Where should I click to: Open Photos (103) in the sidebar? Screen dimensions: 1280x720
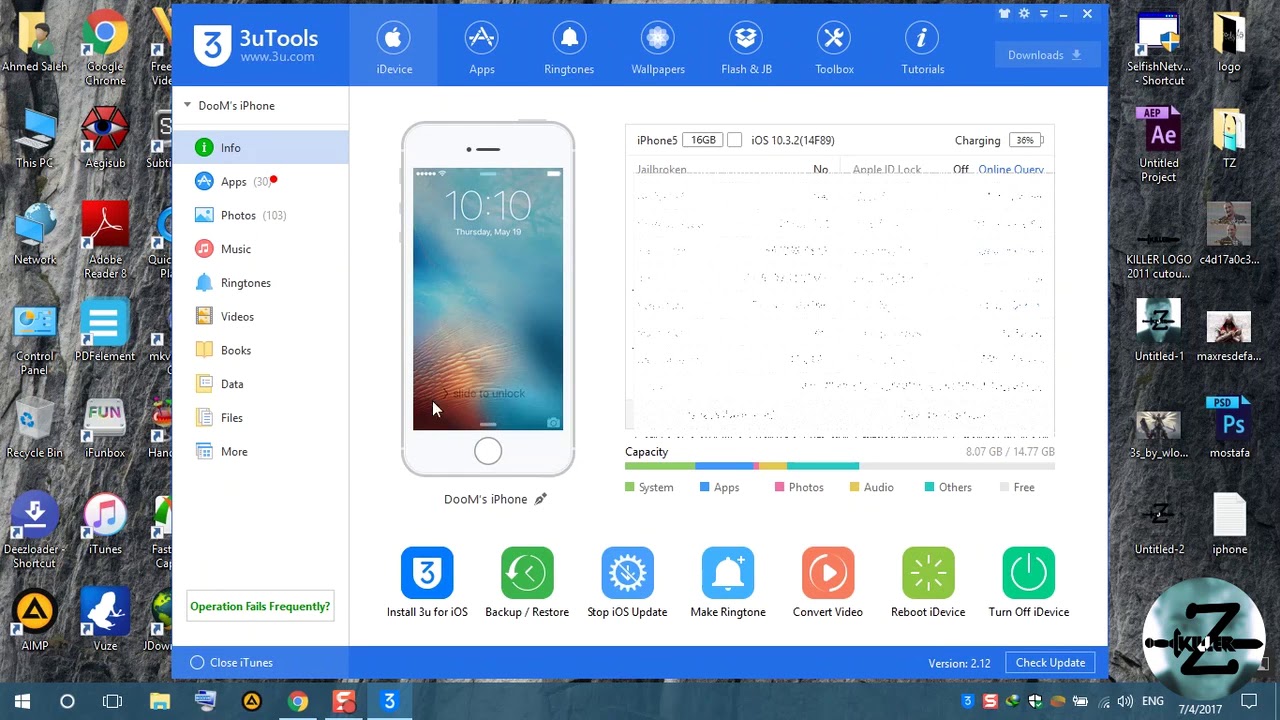click(x=260, y=215)
